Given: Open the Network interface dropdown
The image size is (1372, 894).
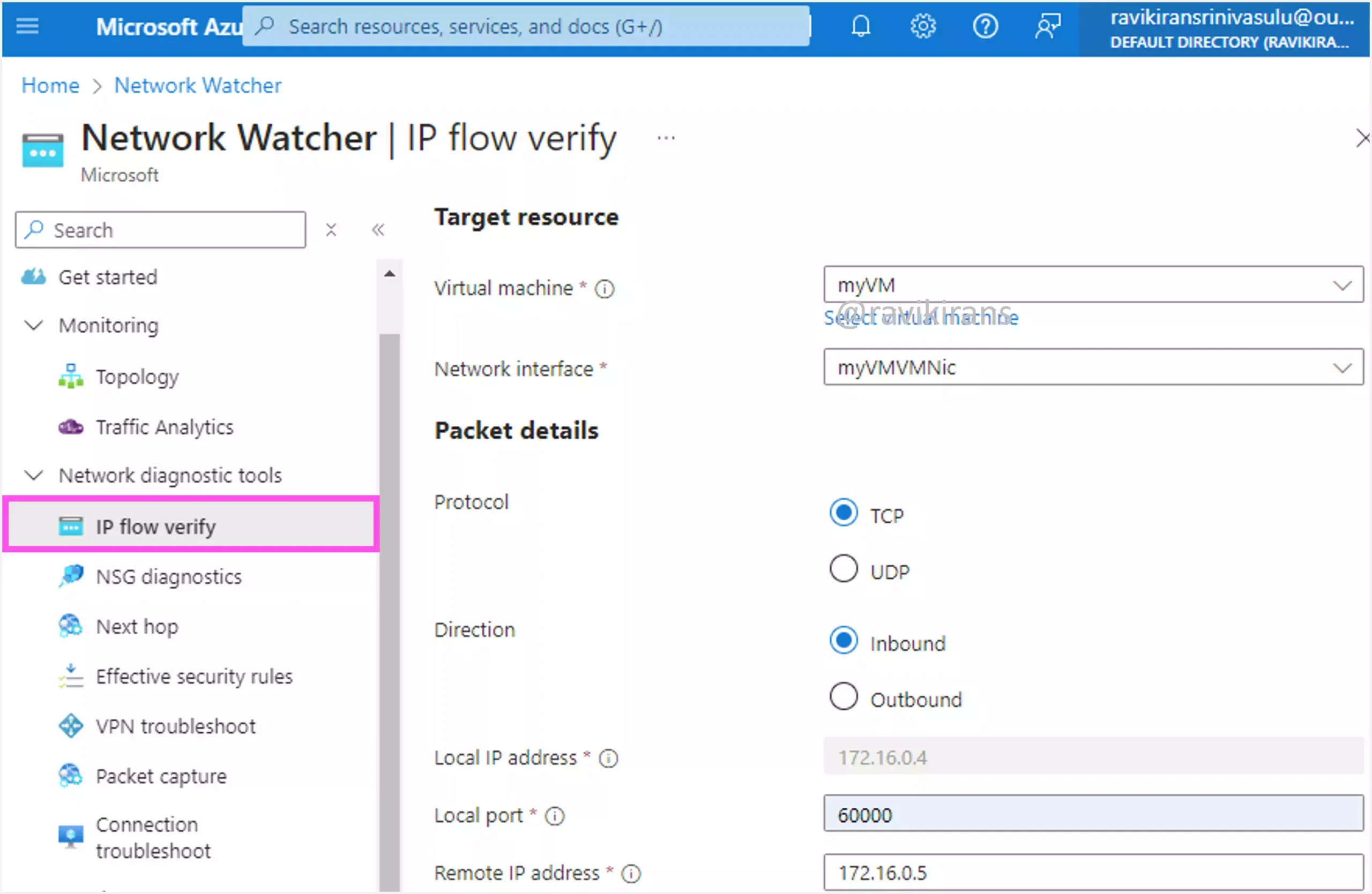Looking at the screenshot, I should click(1093, 366).
